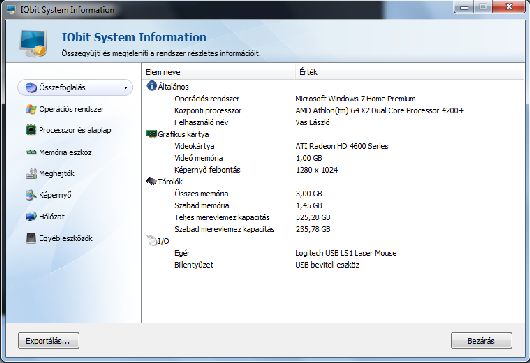Click the 1280 x 1024 resolution value
The image size is (530, 363).
(x=317, y=170)
